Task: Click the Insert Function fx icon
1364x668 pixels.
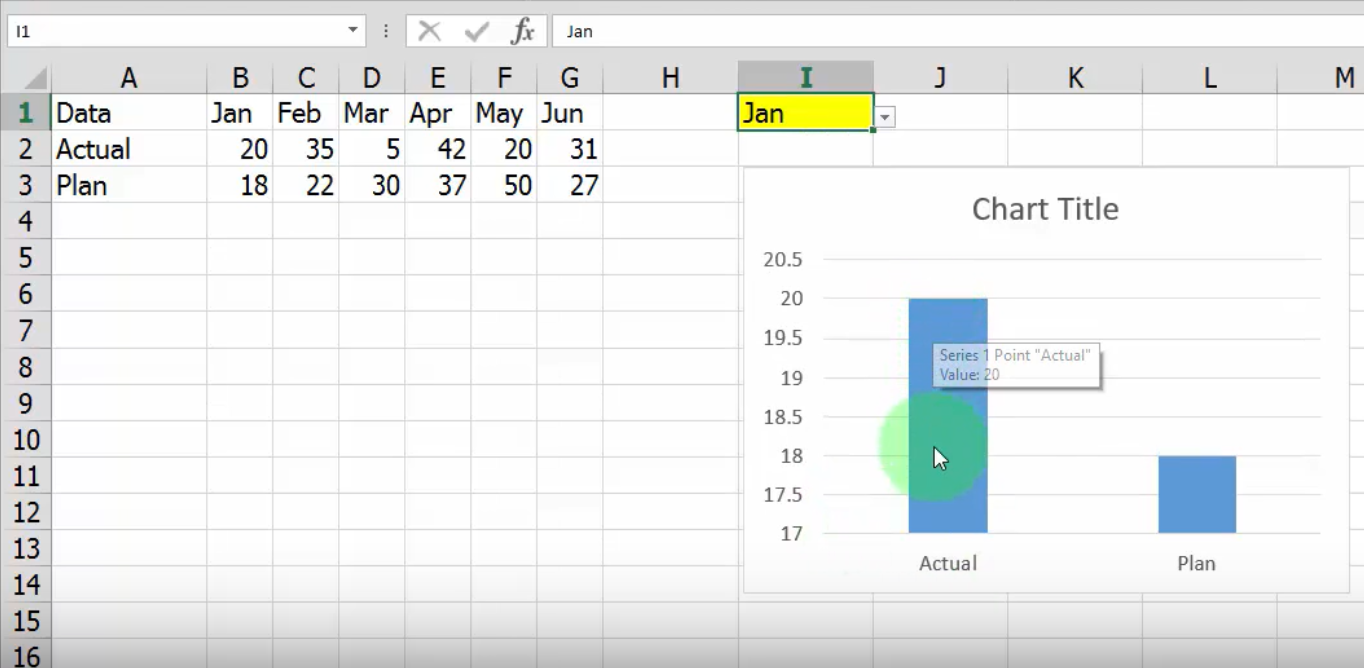Action: tap(522, 31)
